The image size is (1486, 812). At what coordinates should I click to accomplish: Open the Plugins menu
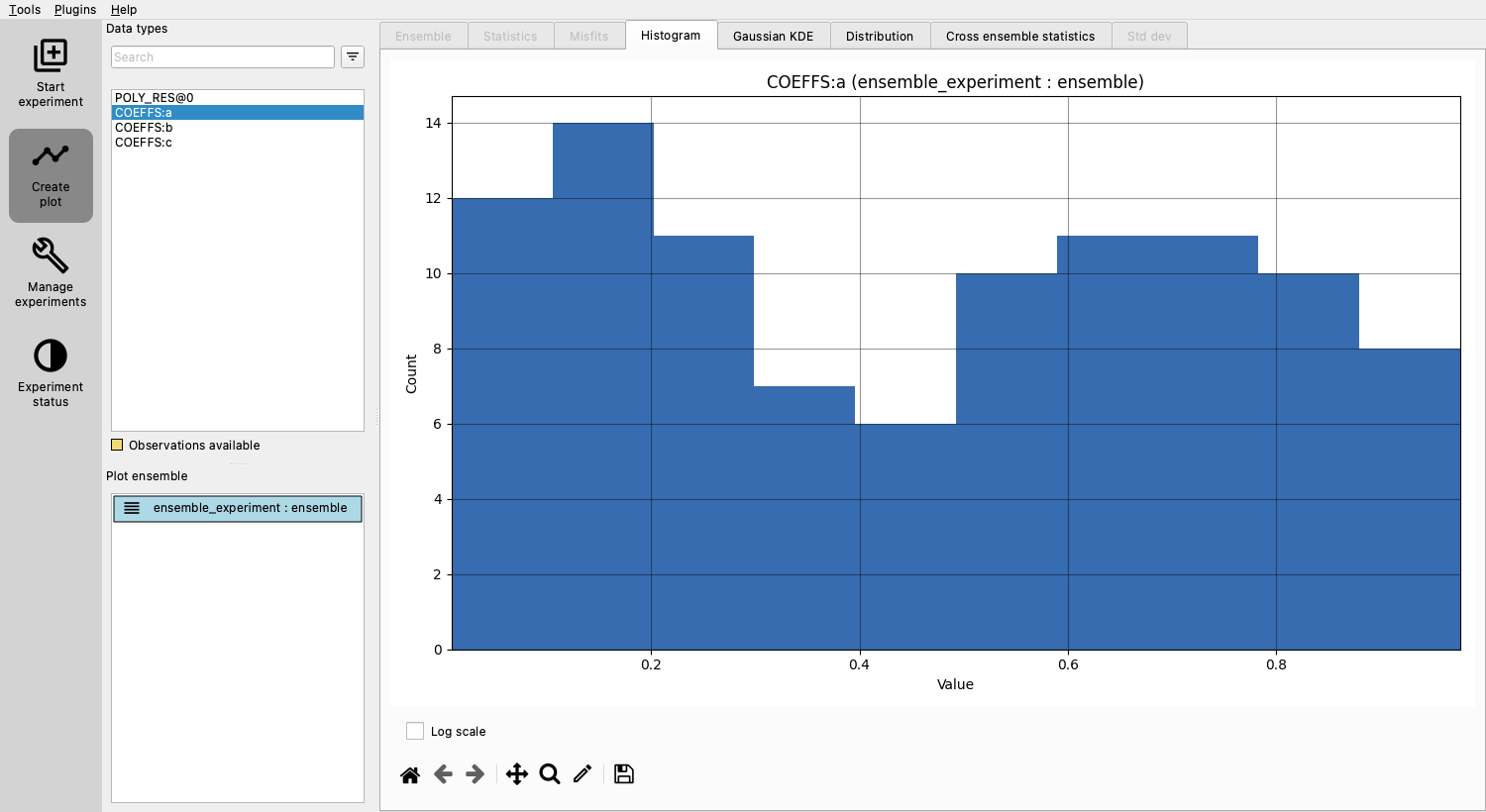tap(75, 10)
